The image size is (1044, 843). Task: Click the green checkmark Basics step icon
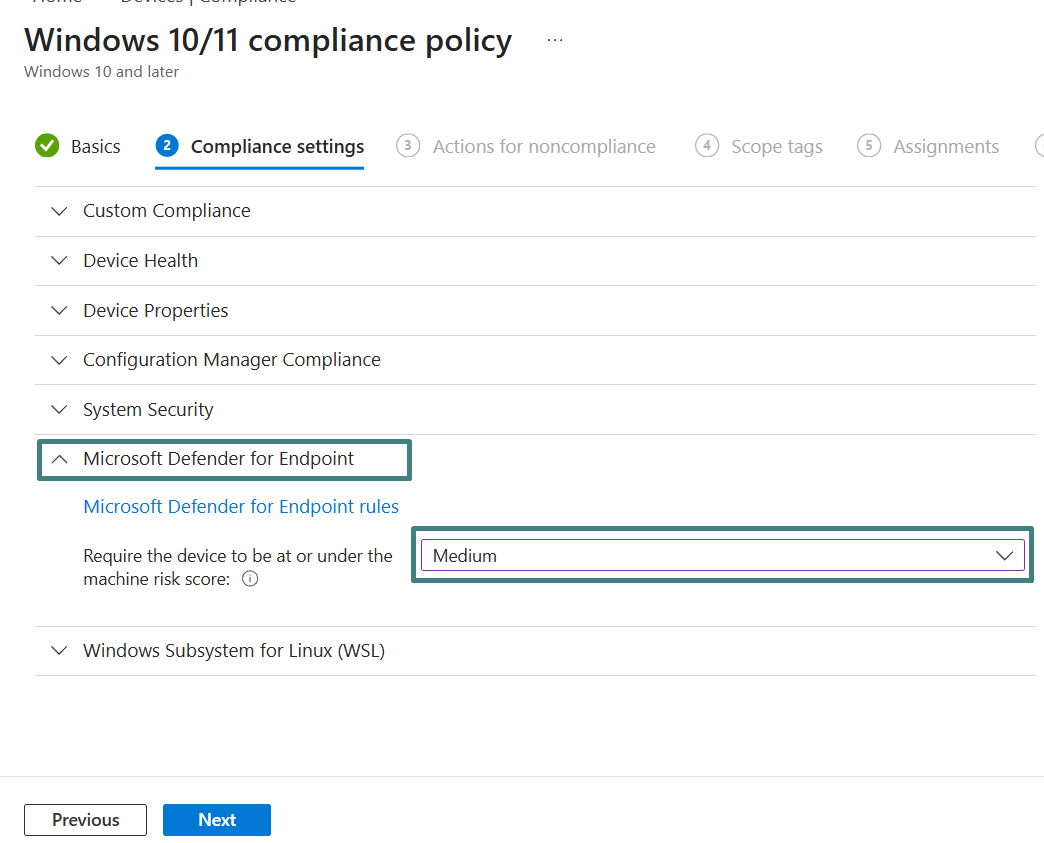[47, 146]
